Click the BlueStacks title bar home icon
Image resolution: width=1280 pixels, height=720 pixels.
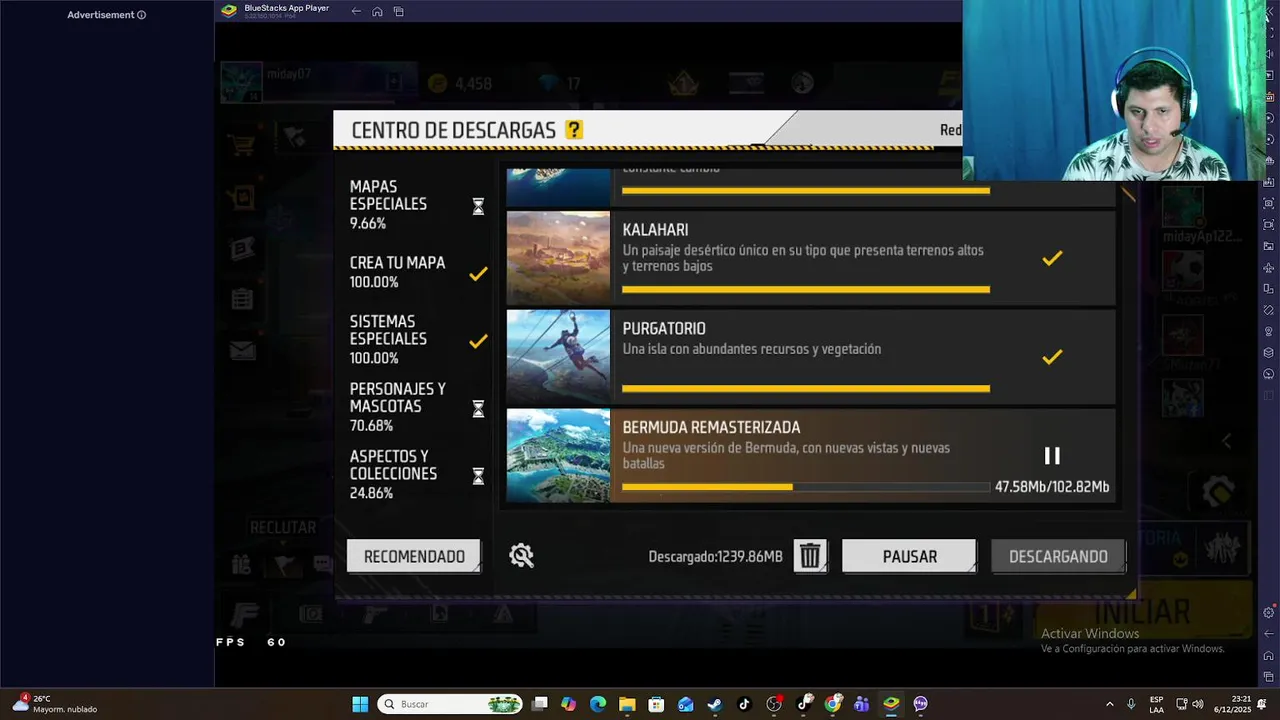[x=377, y=11]
